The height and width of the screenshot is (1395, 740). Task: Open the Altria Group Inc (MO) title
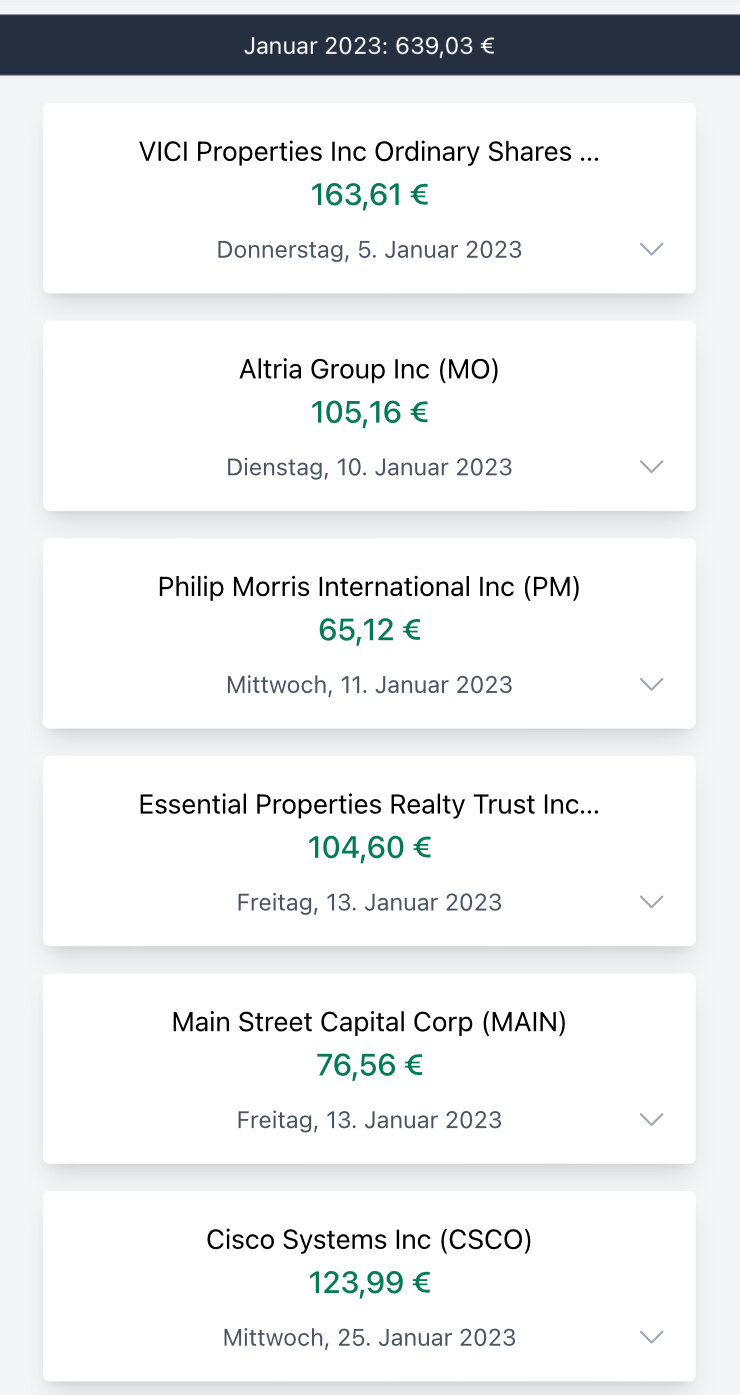[x=369, y=370]
